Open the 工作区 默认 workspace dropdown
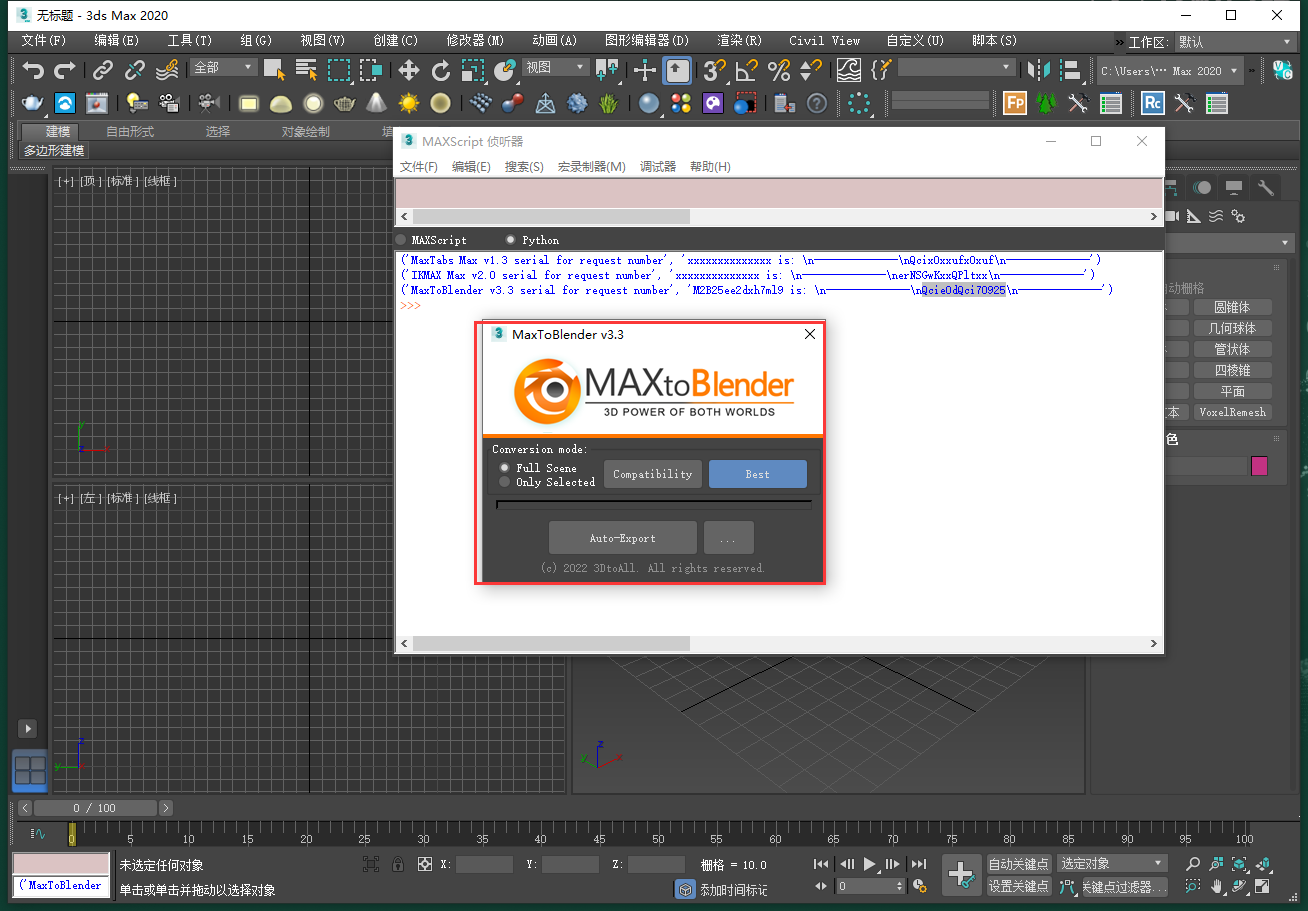This screenshot has height=911, width=1308. 1235,42
